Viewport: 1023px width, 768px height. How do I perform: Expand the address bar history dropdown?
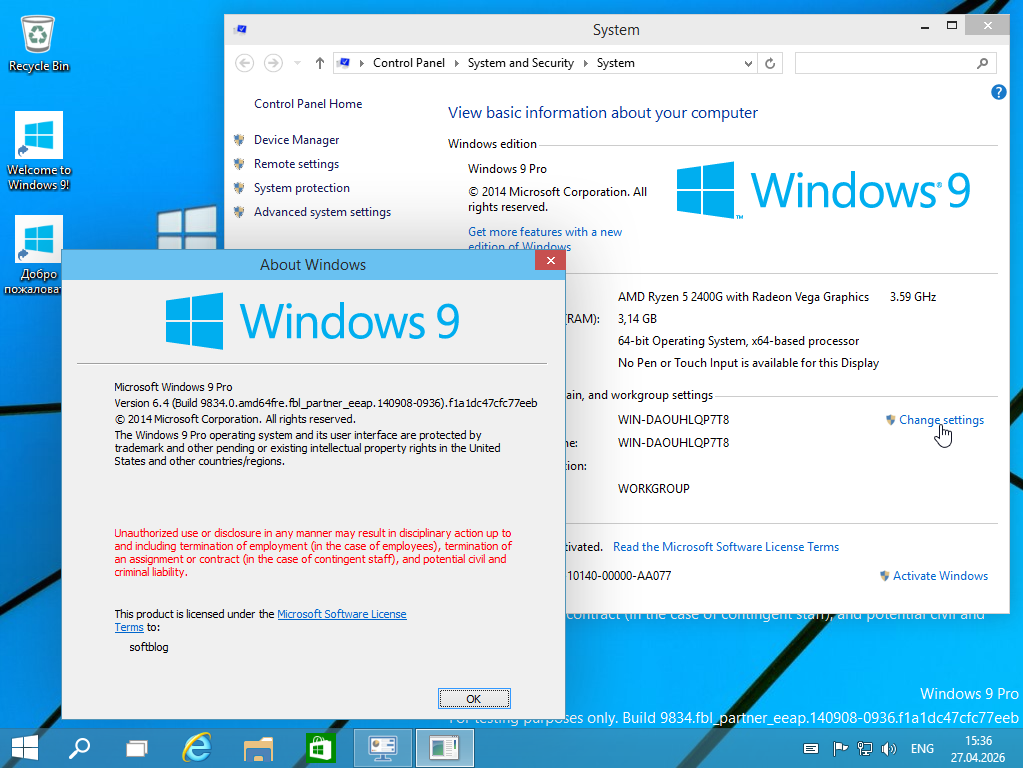click(748, 63)
